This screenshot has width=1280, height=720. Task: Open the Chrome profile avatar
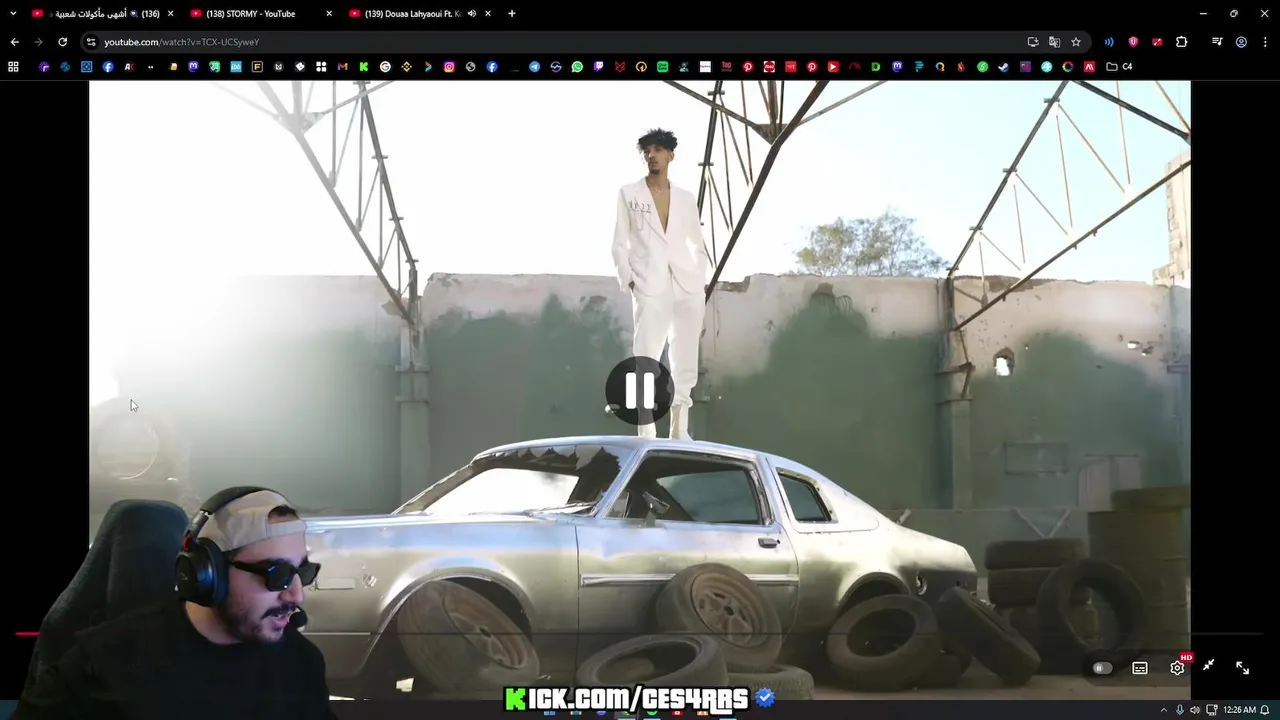coord(1241,42)
